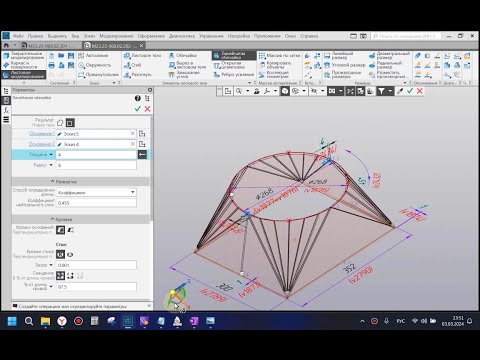Screen dimensions: 480x360
Task: Click the pencil icon in the view toolbar
Action: pyautogui.click(x=400, y=91)
